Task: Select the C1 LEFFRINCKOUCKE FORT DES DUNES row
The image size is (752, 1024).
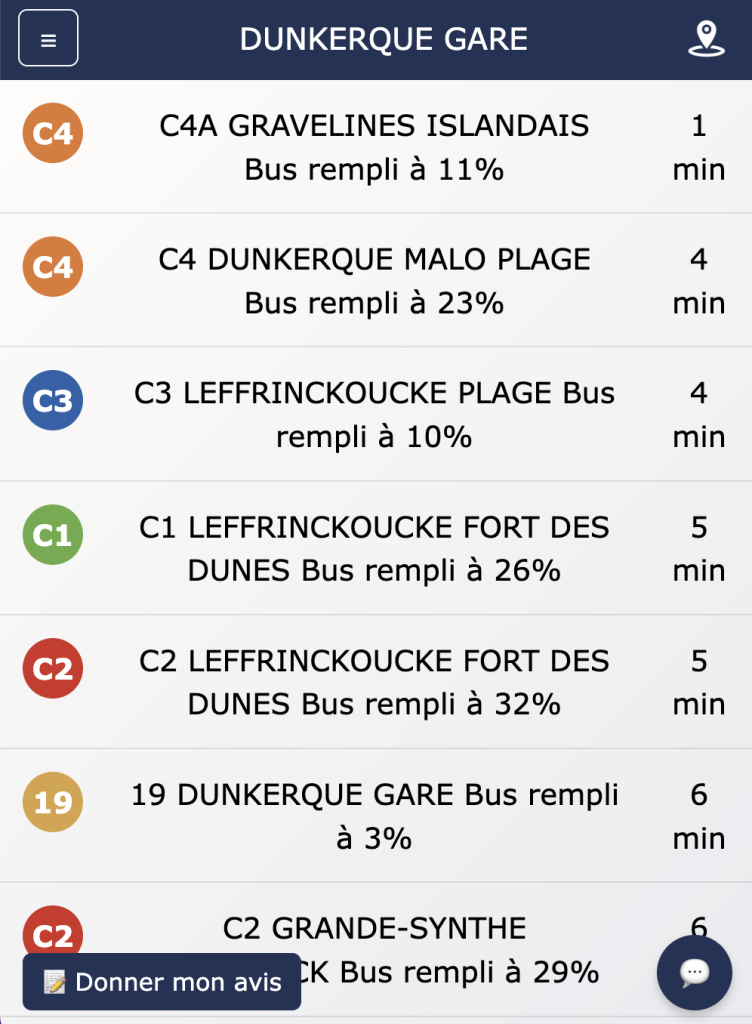Action: 376,548
